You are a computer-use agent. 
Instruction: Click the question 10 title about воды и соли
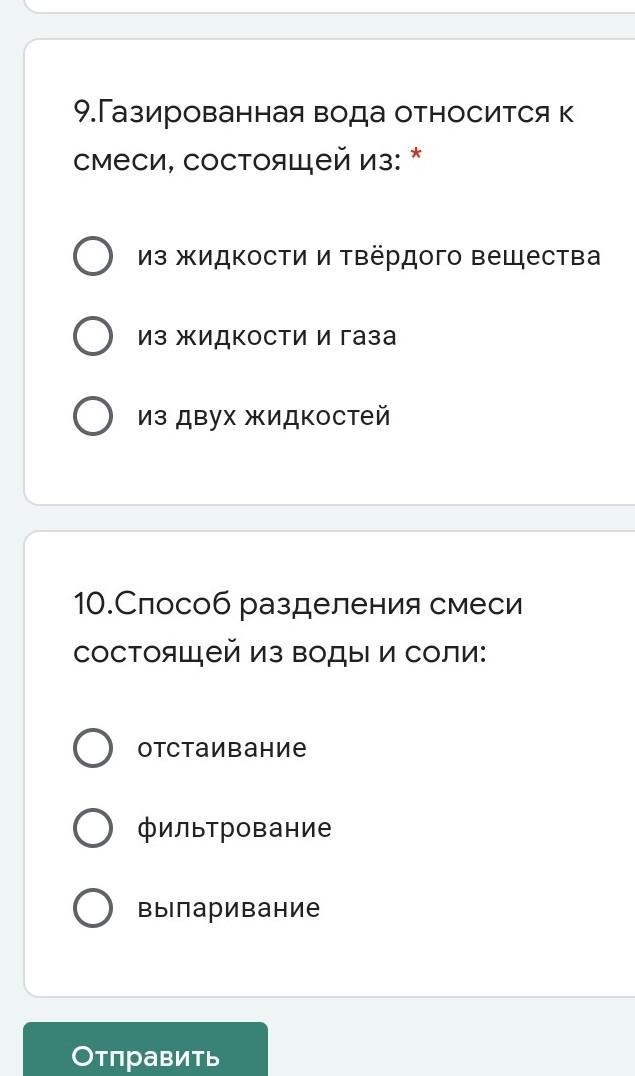click(298, 628)
